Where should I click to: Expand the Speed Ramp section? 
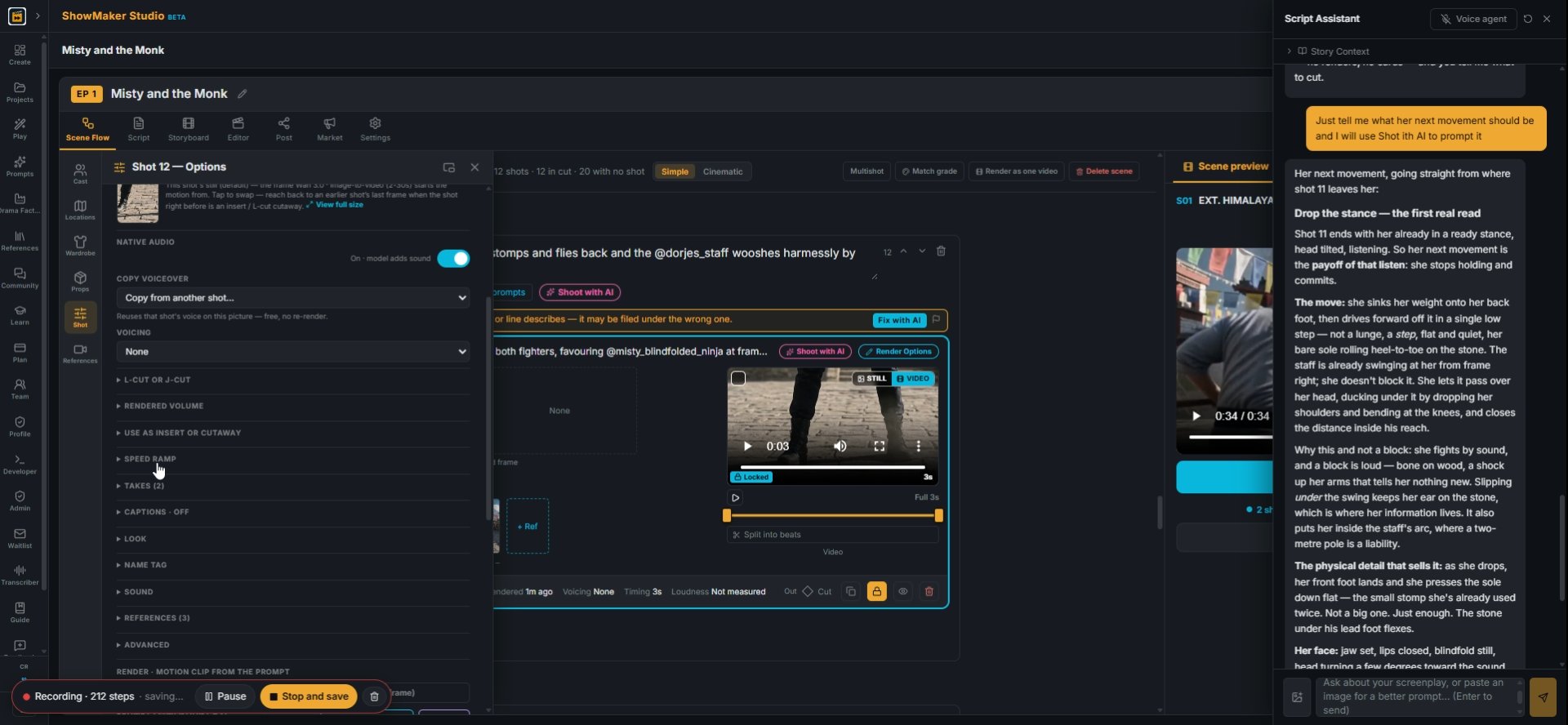coord(293,460)
